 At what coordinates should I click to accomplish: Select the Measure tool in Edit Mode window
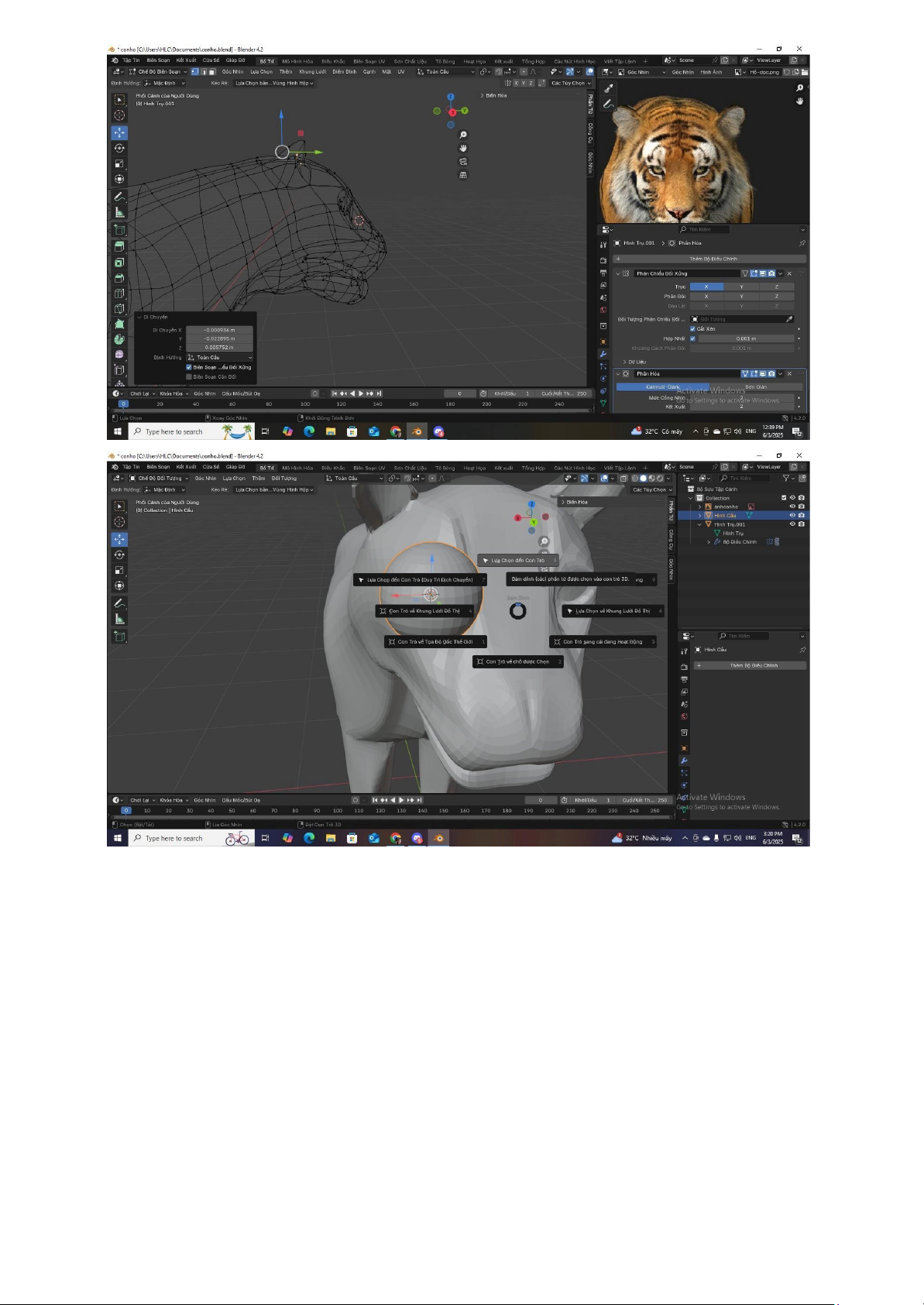(x=119, y=212)
